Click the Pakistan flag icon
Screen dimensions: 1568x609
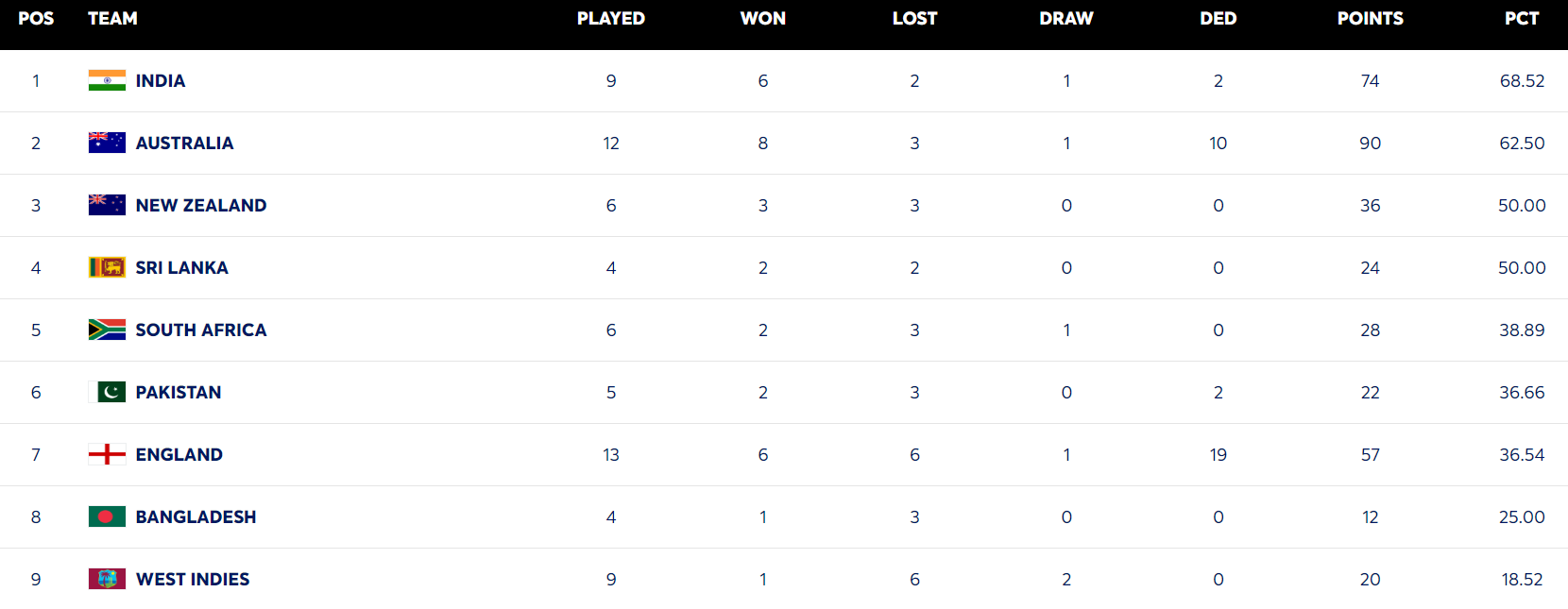pyautogui.click(x=107, y=392)
